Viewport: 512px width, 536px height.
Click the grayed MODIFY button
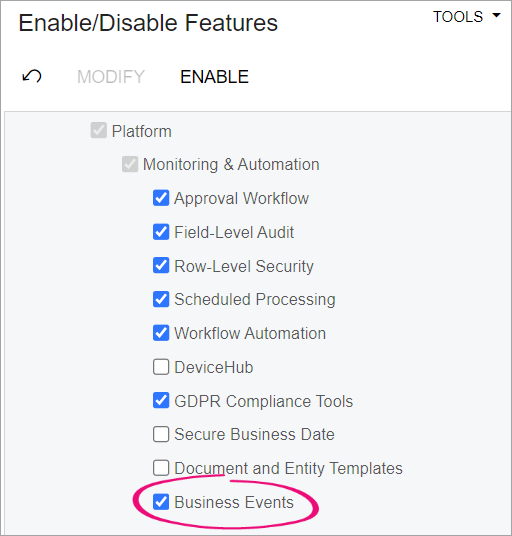111,77
